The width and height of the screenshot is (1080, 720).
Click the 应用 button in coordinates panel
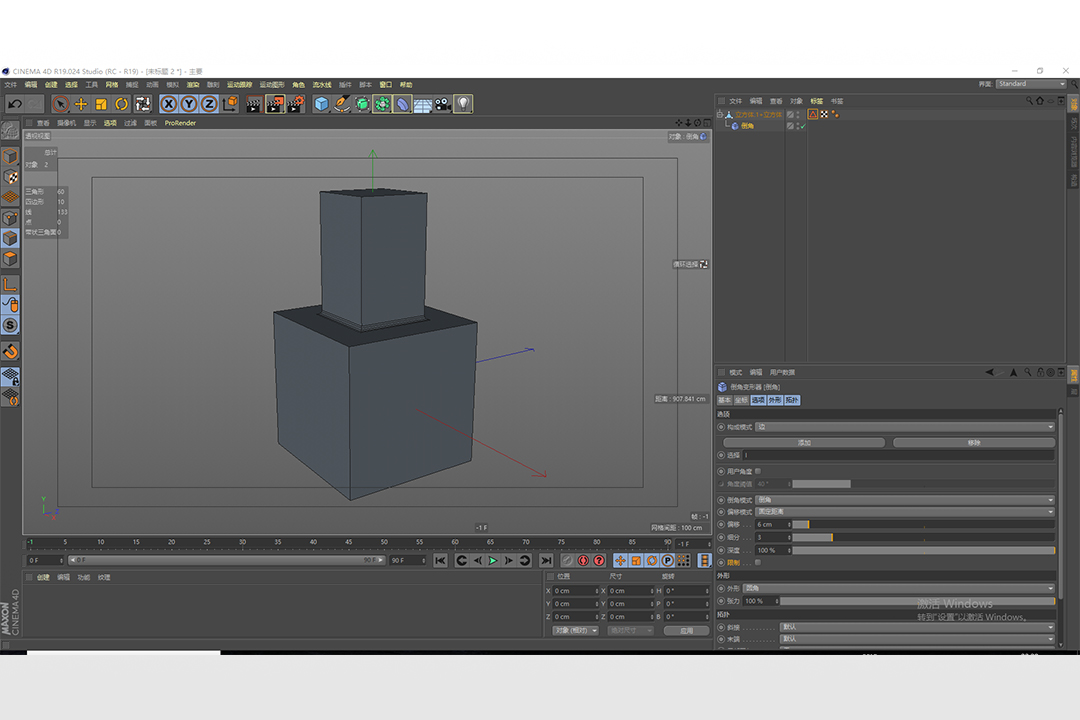click(x=687, y=630)
